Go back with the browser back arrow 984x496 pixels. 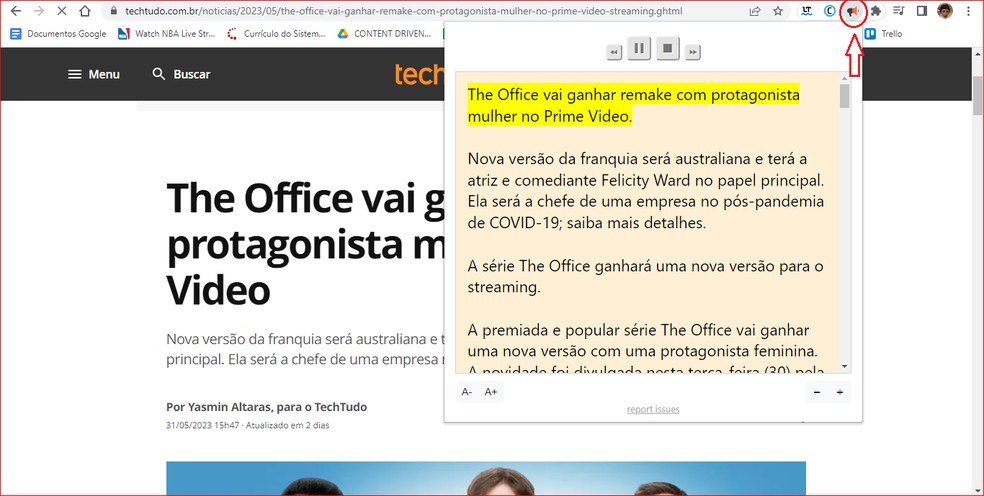click(x=16, y=11)
